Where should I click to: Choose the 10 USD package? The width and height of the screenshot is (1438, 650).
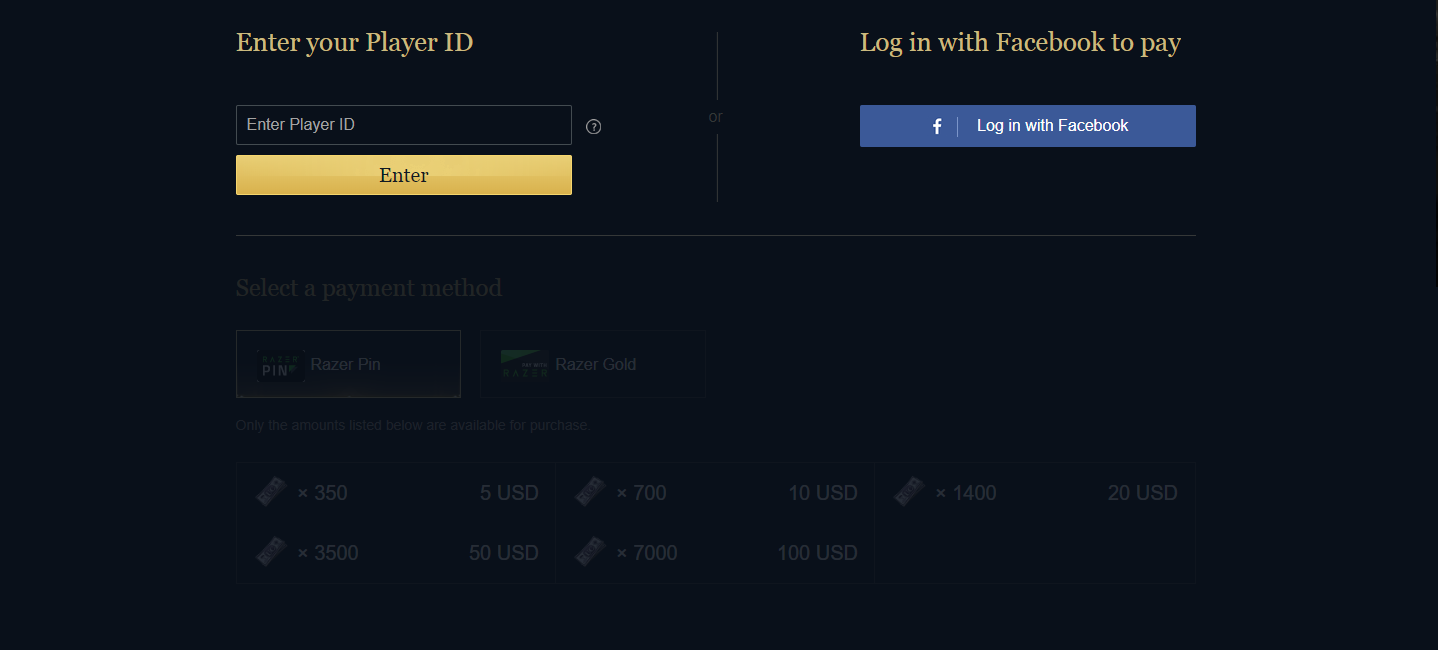715,492
